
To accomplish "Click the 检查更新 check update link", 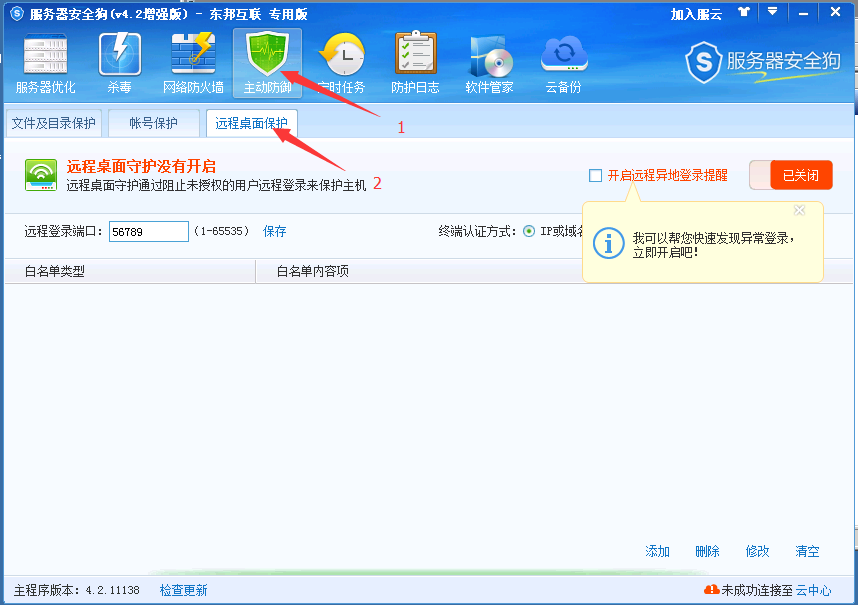I will click(x=183, y=590).
